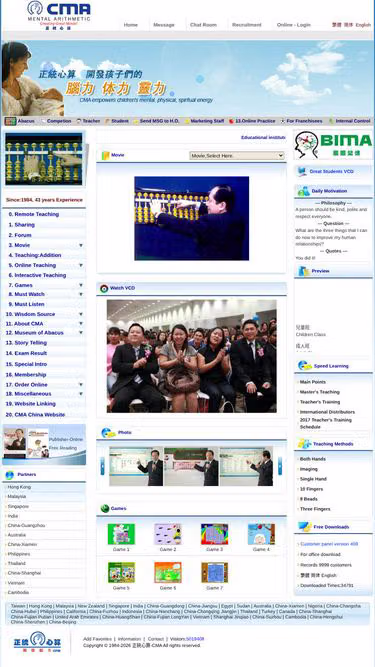Open the Competion toolbar link
375x667 pixels.
coord(59,121)
